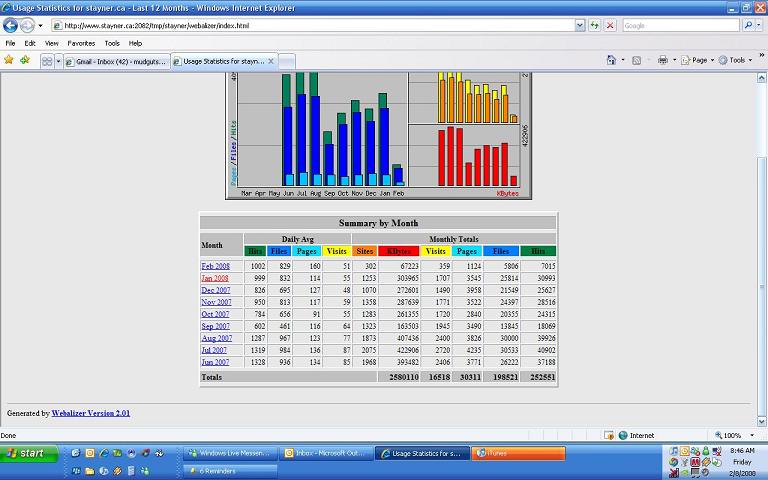Image resolution: width=768 pixels, height=480 pixels.
Task: Open the Dec 2007 monthly report link
Action: click(215, 290)
